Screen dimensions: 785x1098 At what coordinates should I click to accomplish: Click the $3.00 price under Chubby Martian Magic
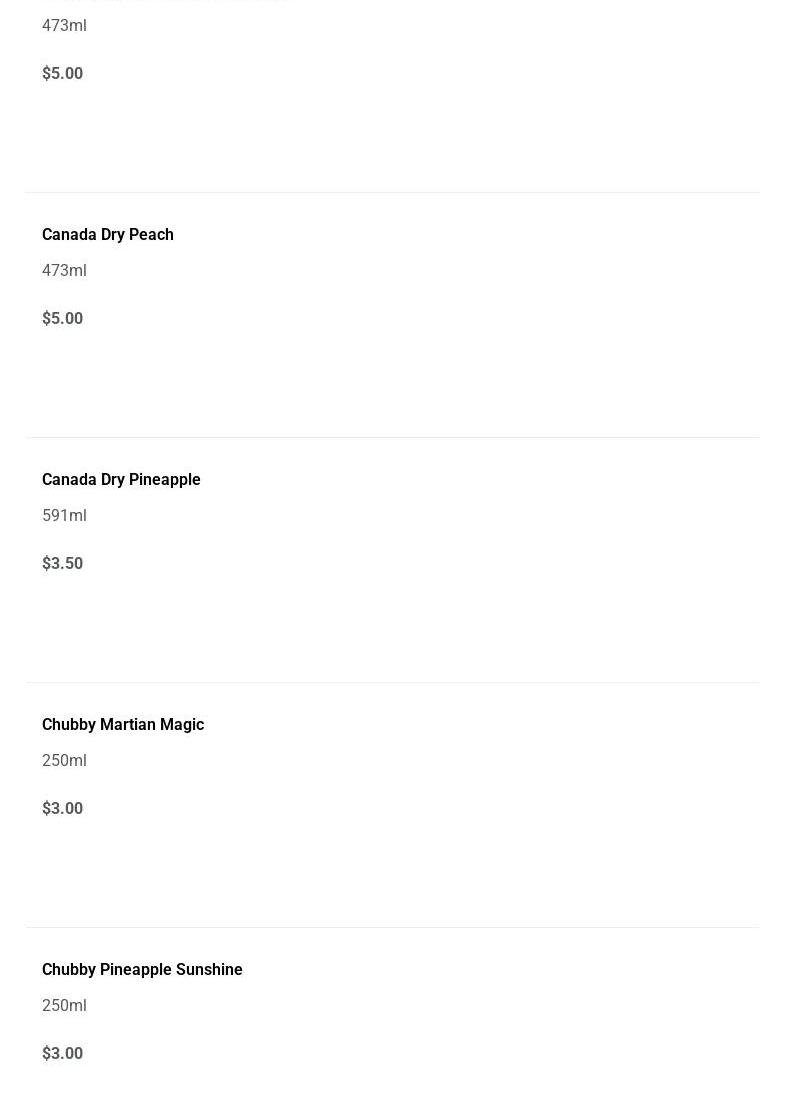coord(62,809)
